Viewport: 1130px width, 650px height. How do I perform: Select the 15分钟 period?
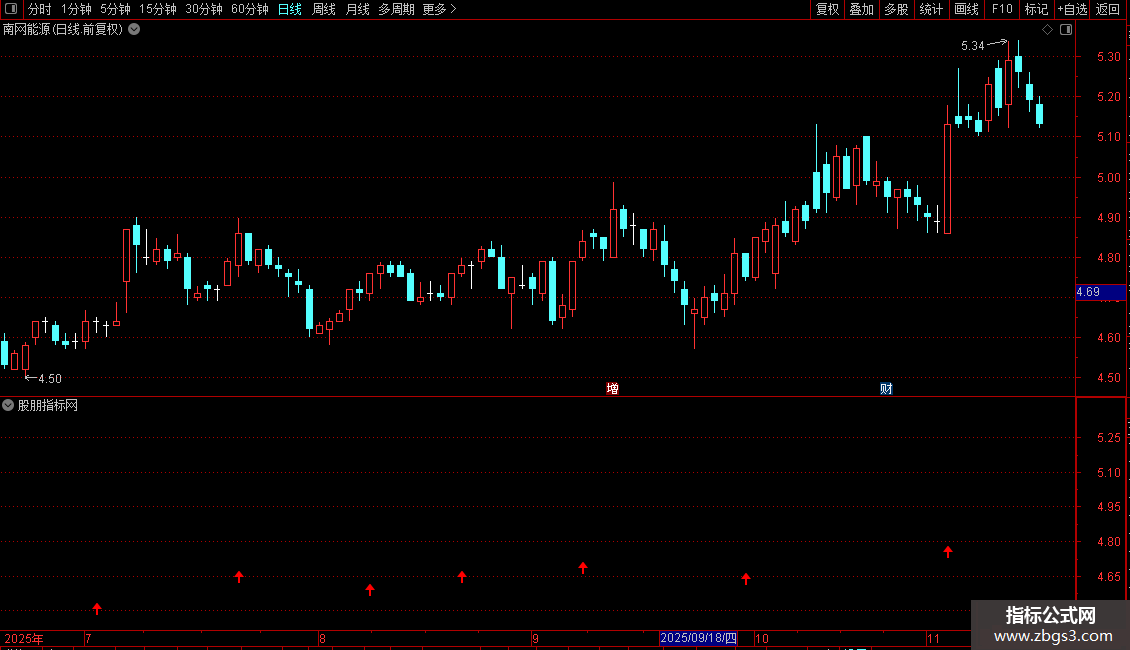coord(158,9)
